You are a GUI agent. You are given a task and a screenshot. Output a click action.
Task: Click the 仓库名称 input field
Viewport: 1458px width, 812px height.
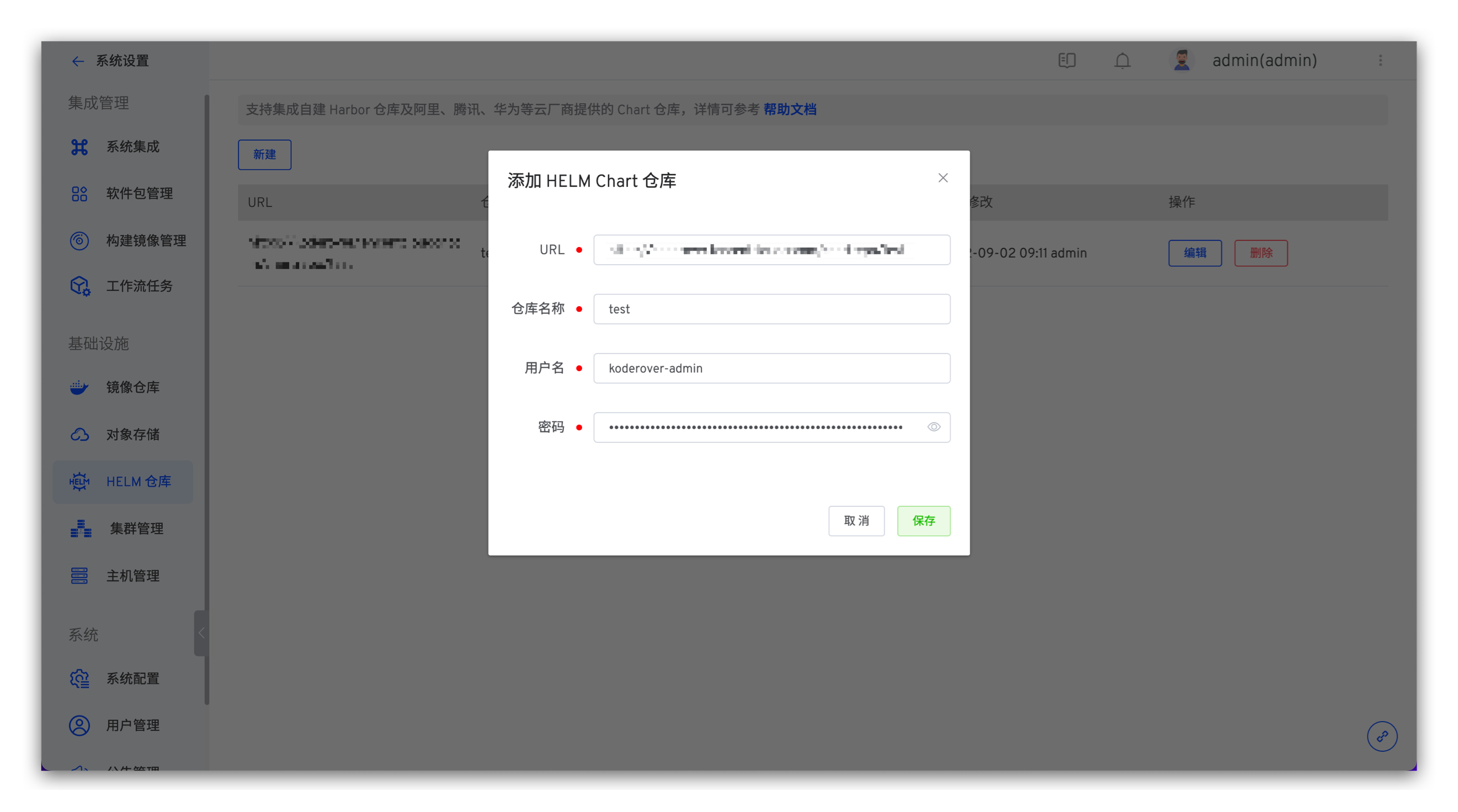tap(771, 309)
